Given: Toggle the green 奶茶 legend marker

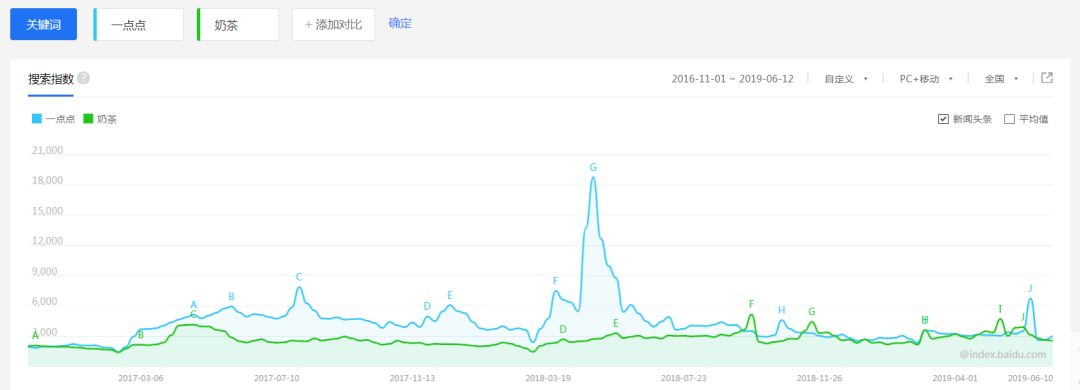Looking at the screenshot, I should pyautogui.click(x=87, y=119).
